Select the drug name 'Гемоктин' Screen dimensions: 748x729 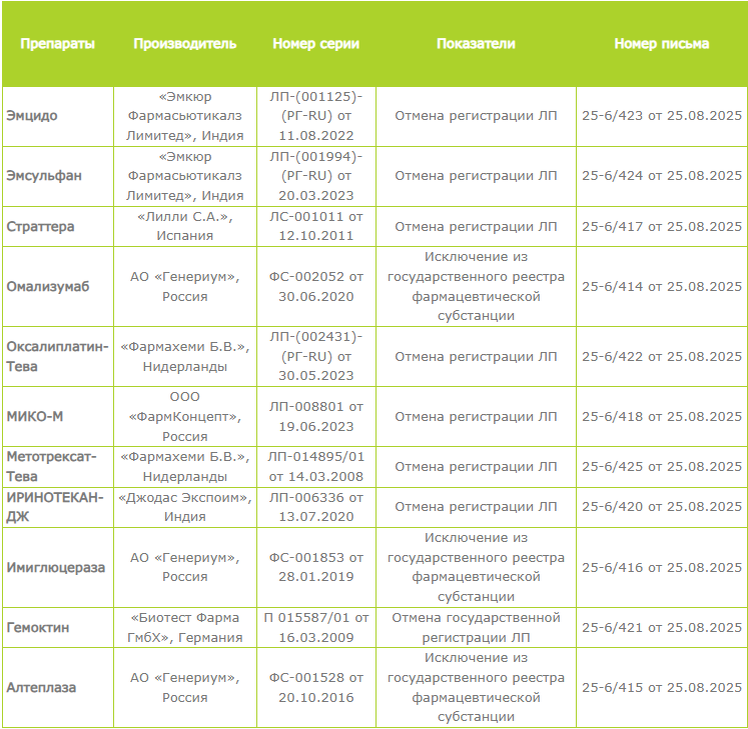[38, 628]
